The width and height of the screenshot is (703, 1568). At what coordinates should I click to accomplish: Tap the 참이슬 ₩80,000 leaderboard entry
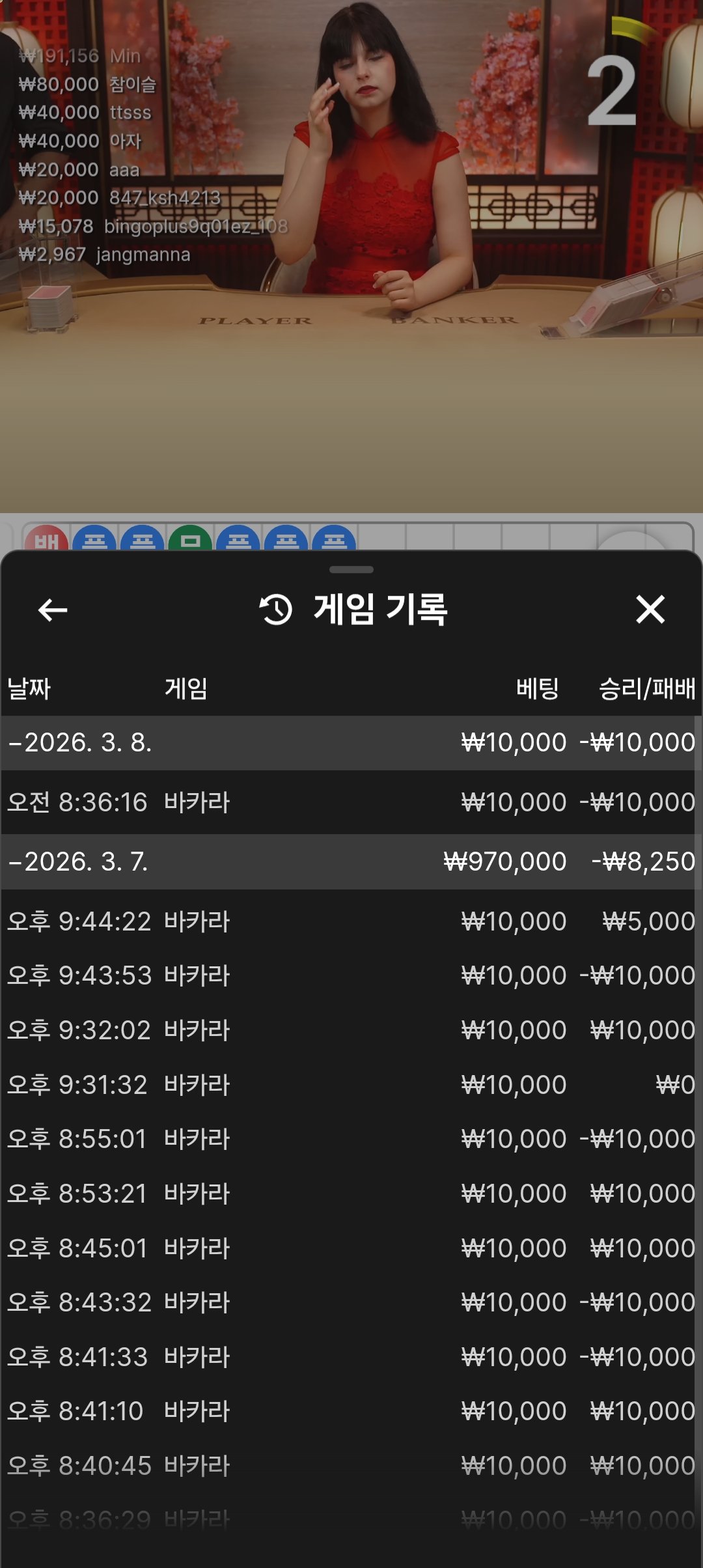pyautogui.click(x=88, y=85)
